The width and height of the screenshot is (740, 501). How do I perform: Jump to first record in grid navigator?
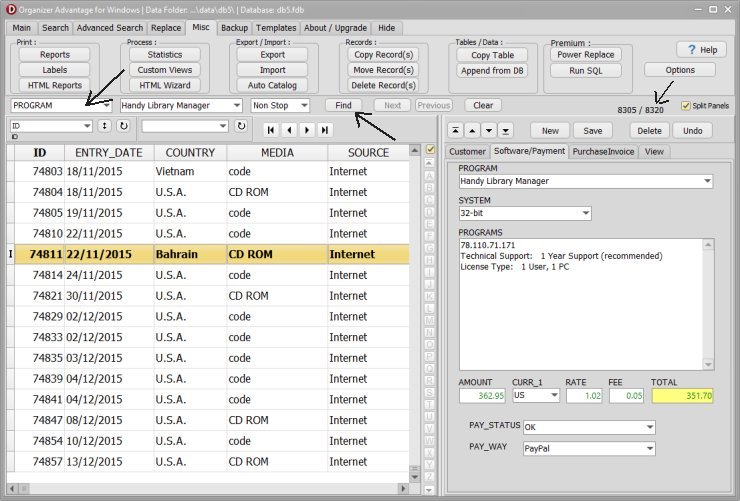click(x=270, y=130)
